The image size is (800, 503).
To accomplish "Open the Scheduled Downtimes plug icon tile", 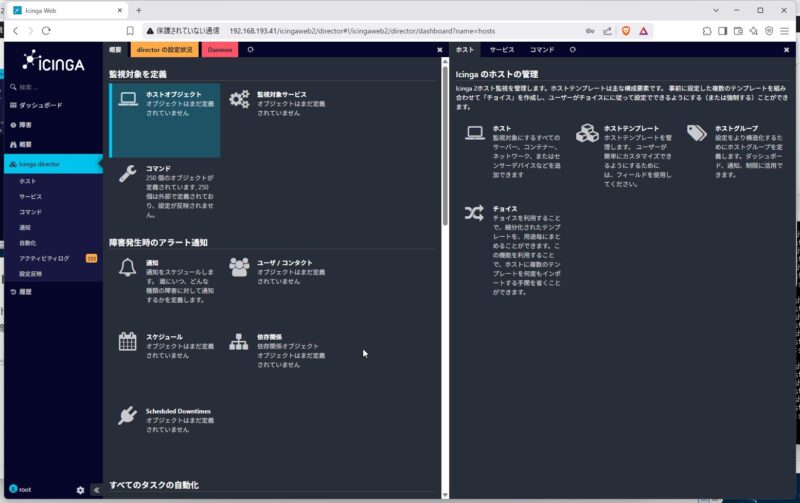I will (x=128, y=415).
